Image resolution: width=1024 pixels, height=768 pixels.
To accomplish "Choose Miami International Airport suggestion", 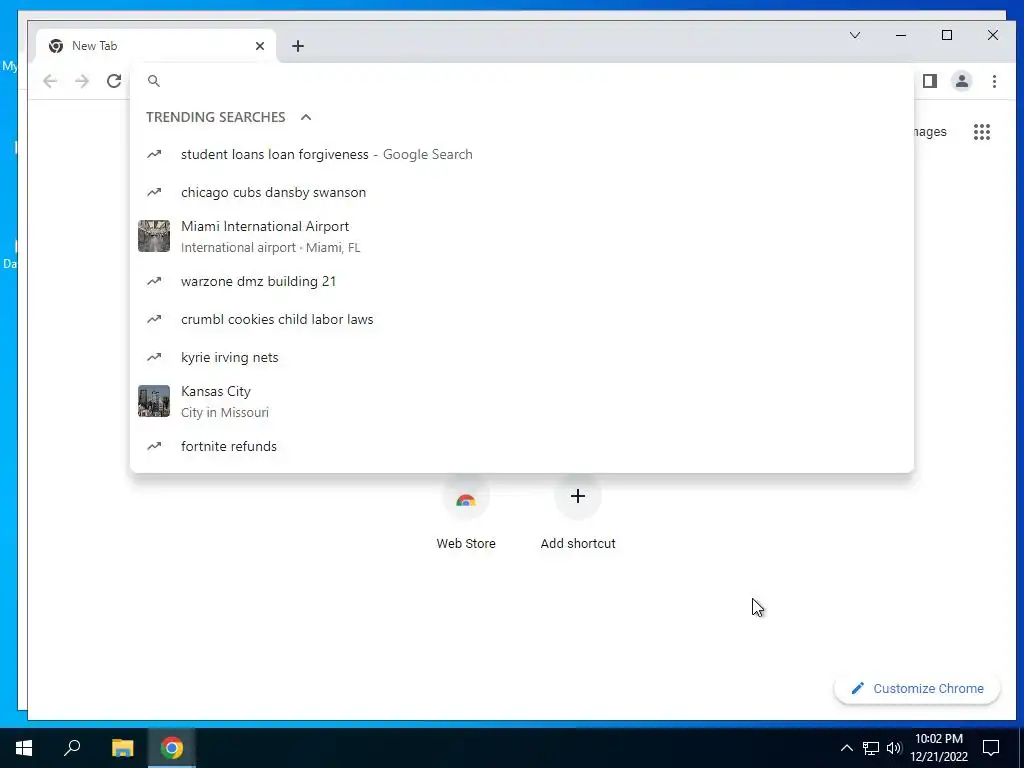I will (x=522, y=236).
